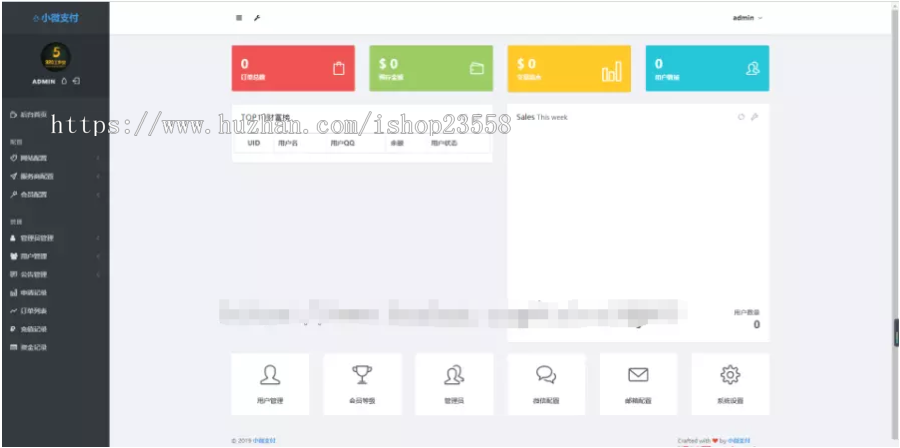Click the 用户数量 count in Sales panel

click(x=757, y=325)
